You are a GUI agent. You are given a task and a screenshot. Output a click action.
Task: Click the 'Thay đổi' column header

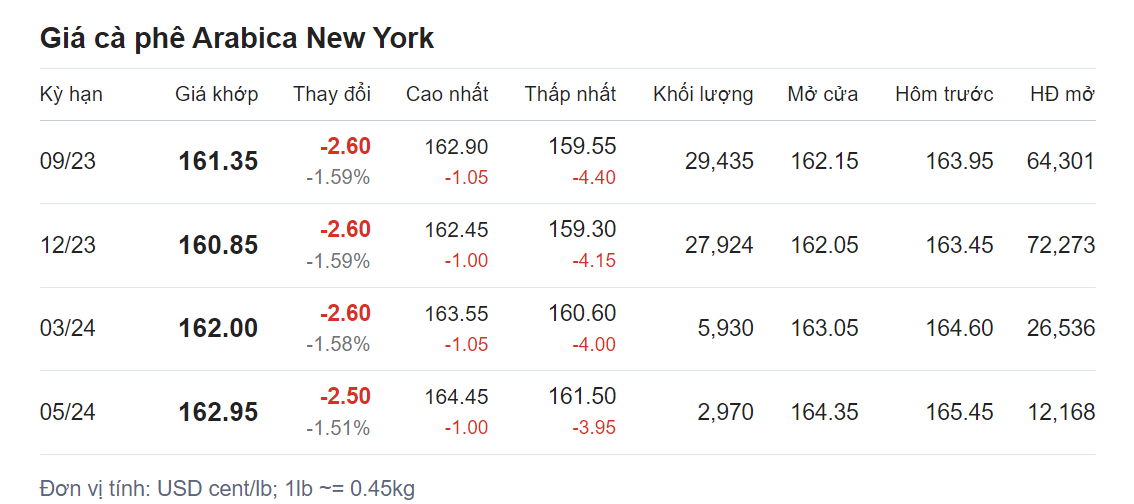[332, 95]
